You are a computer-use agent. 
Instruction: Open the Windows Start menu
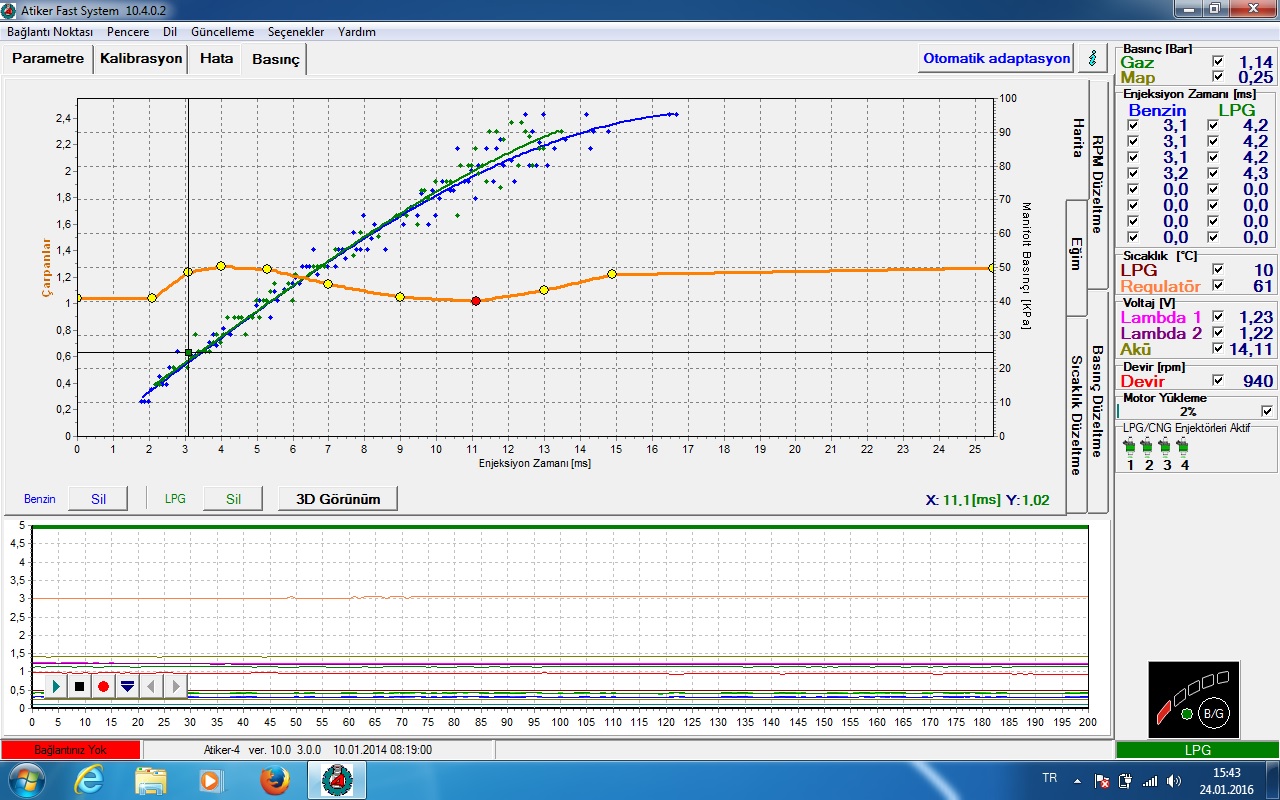(x=25, y=780)
